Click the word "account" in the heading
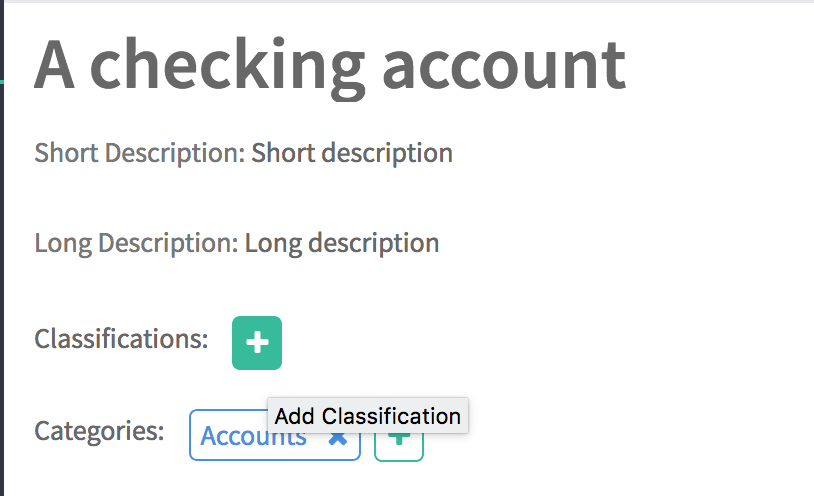 503,64
